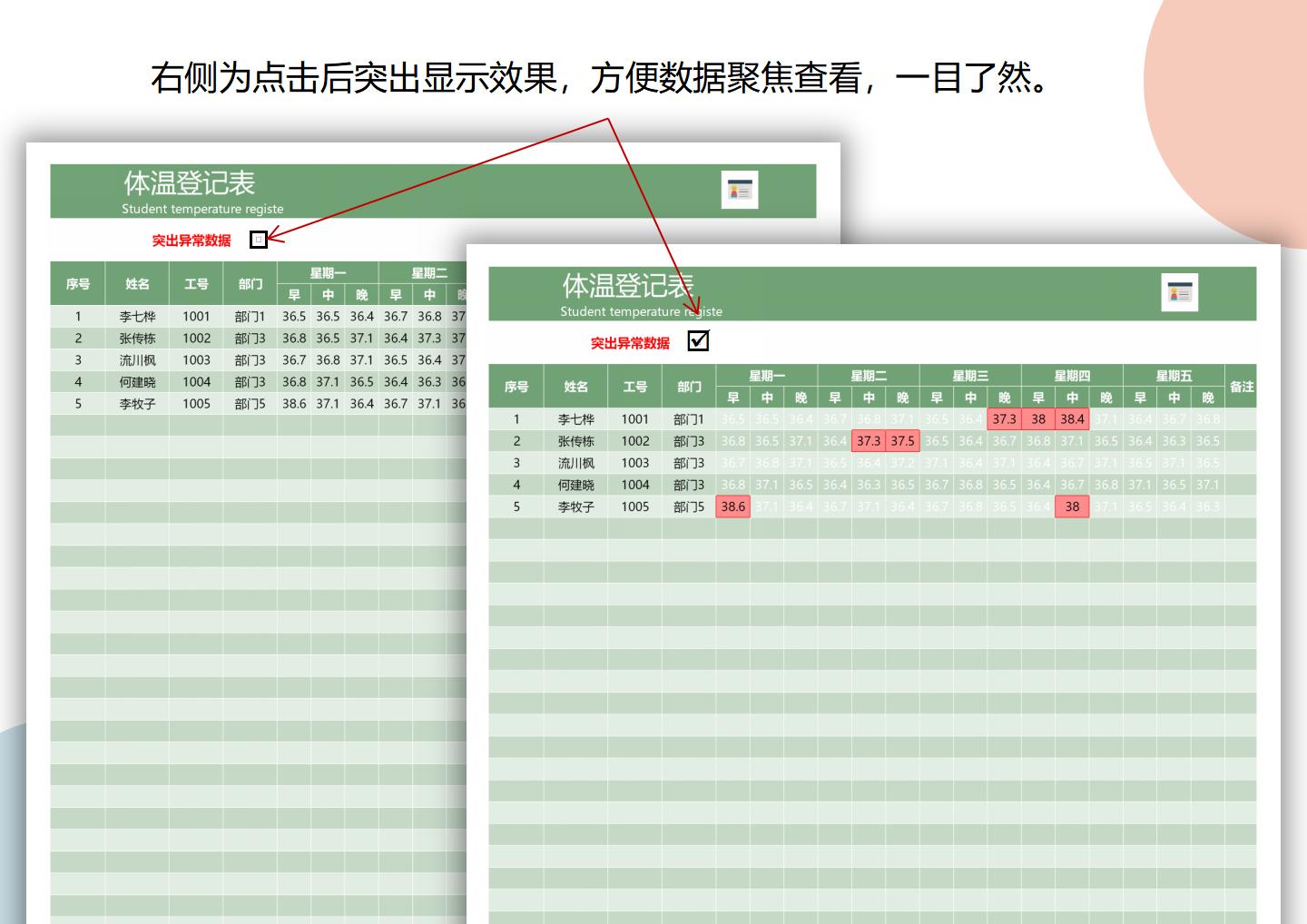Select name 何建晓 on the back sheet

point(137,382)
